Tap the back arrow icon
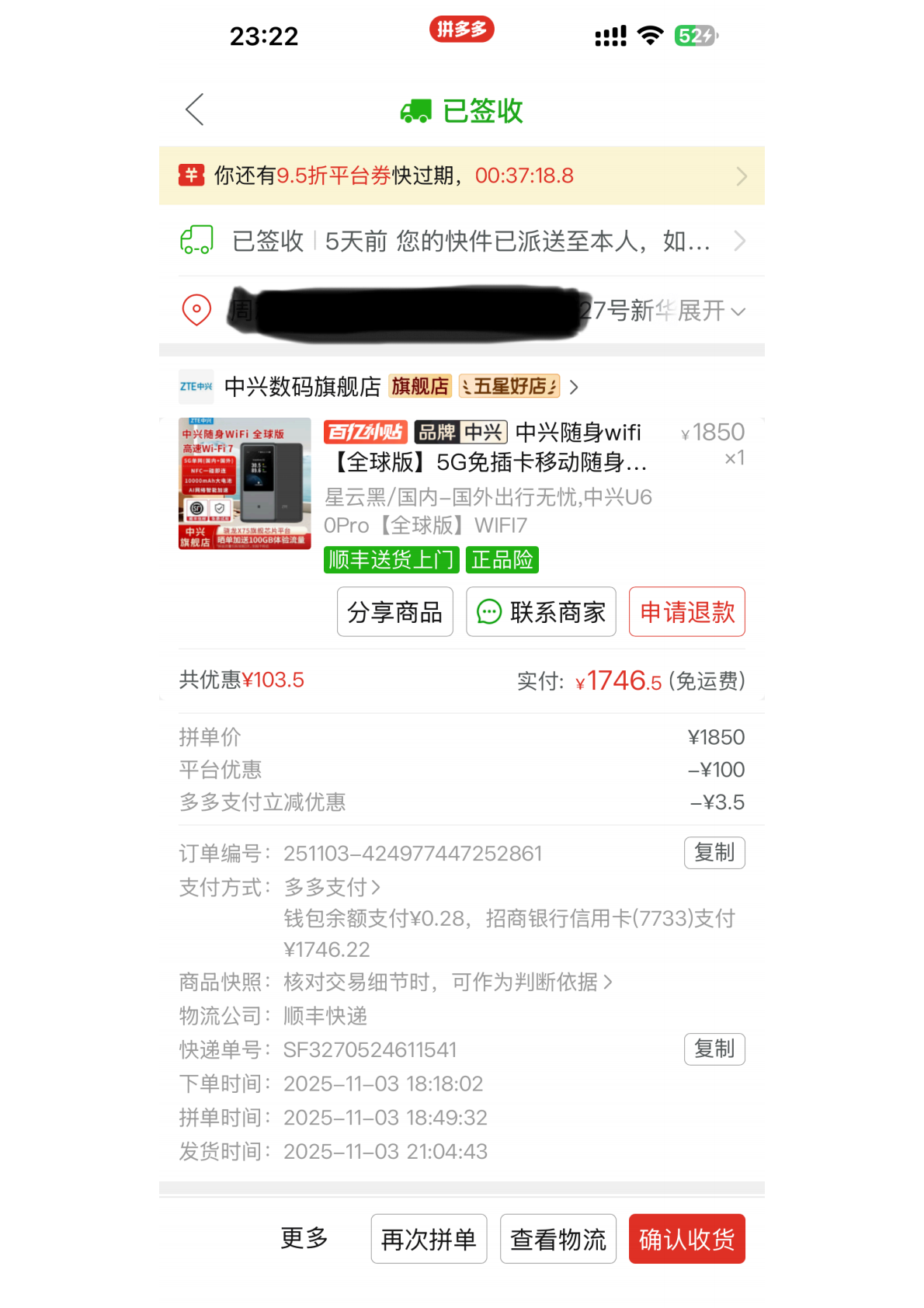 tap(195, 110)
